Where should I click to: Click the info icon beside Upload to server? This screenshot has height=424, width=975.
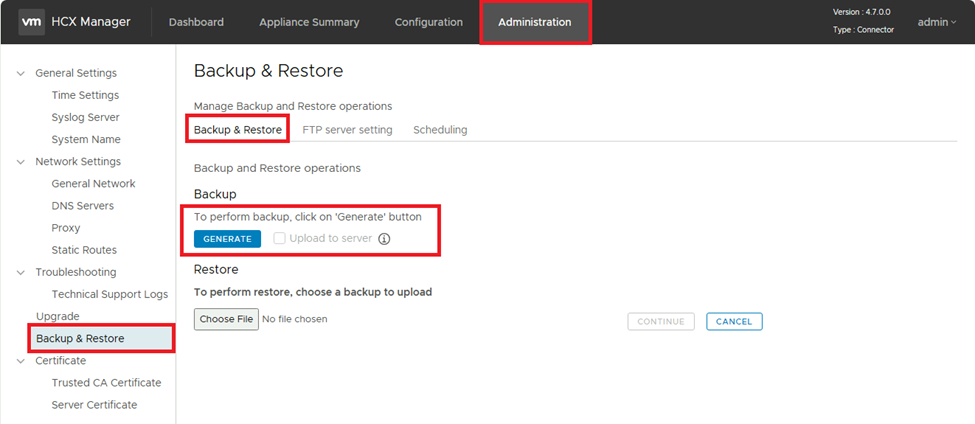tap(384, 239)
